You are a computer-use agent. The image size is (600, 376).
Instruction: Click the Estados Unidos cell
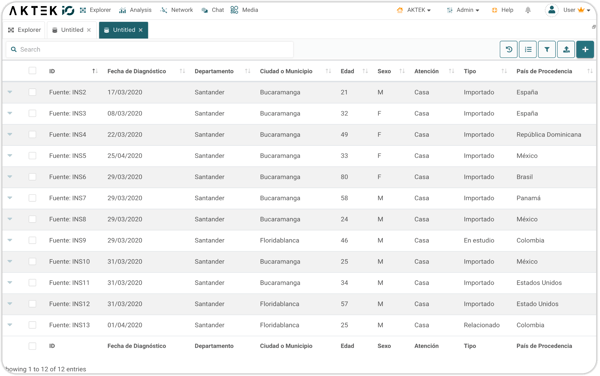click(x=539, y=283)
